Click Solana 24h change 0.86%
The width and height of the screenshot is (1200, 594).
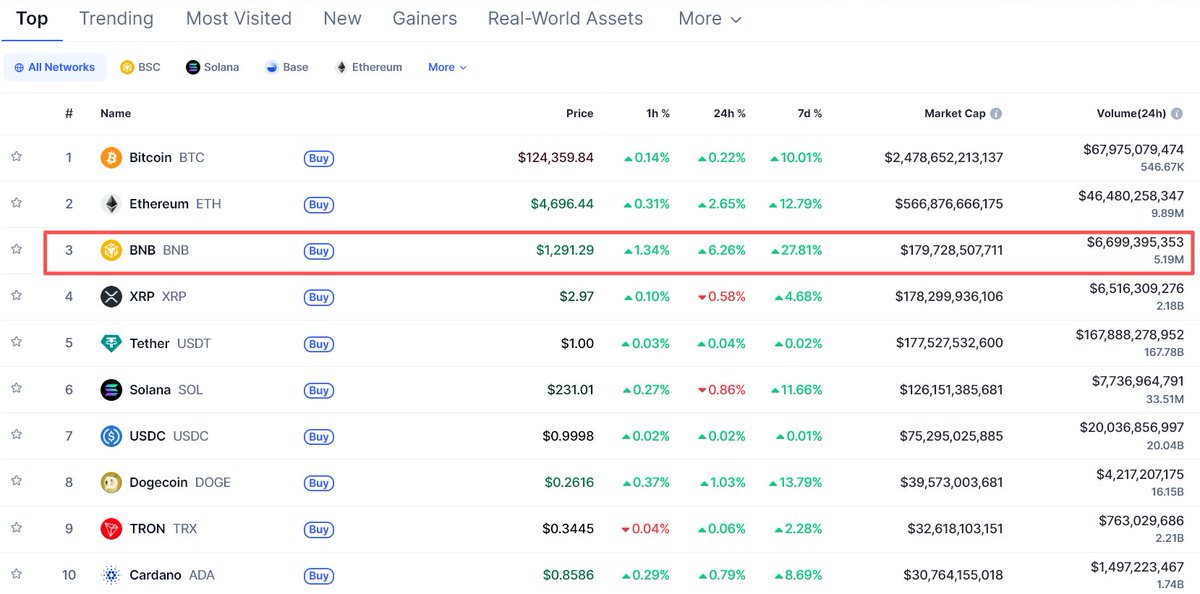coord(722,390)
